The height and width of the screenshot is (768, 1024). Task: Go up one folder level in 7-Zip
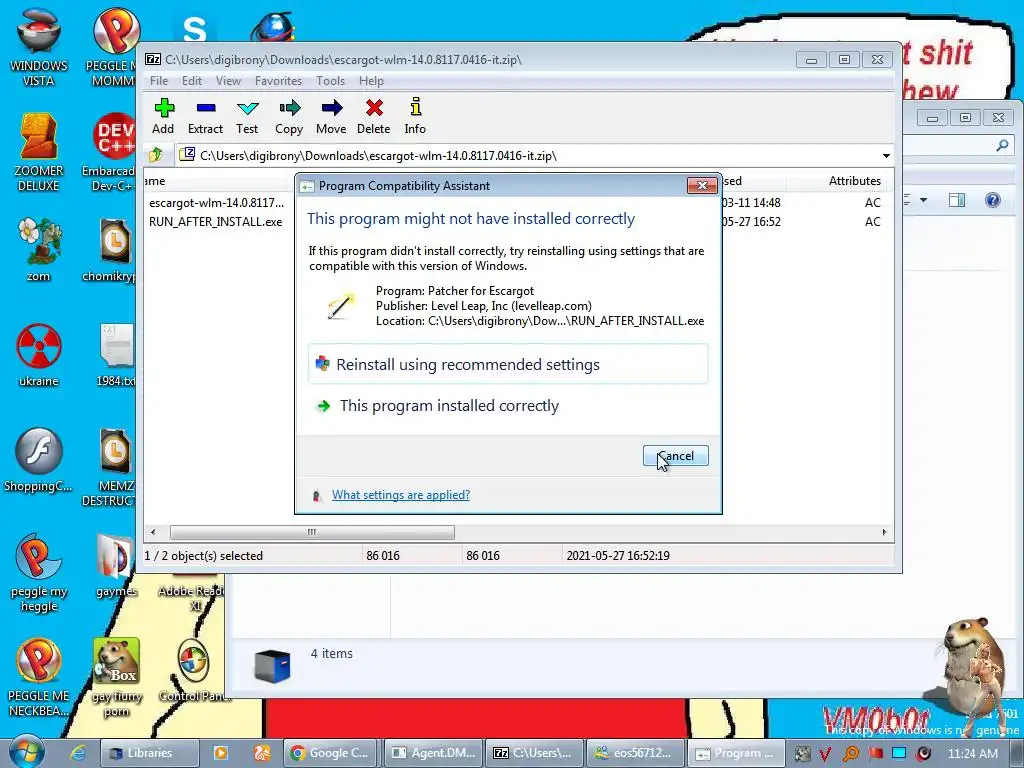pos(155,155)
